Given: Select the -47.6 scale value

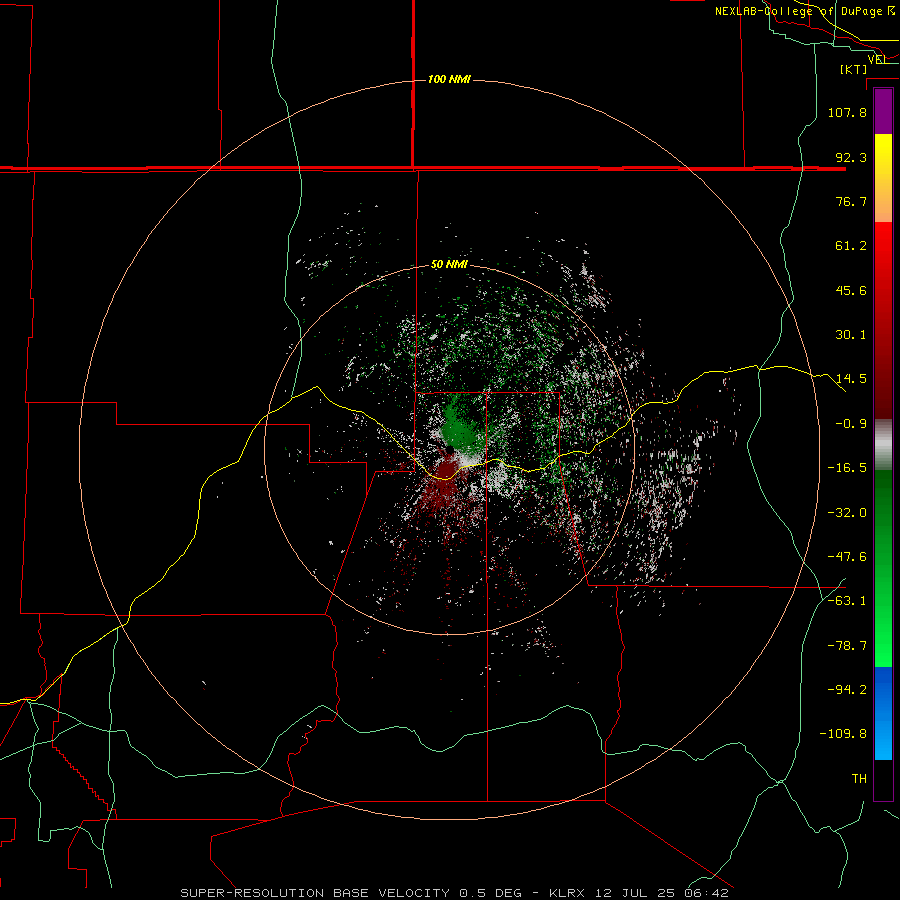Looking at the screenshot, I should coord(847,557).
